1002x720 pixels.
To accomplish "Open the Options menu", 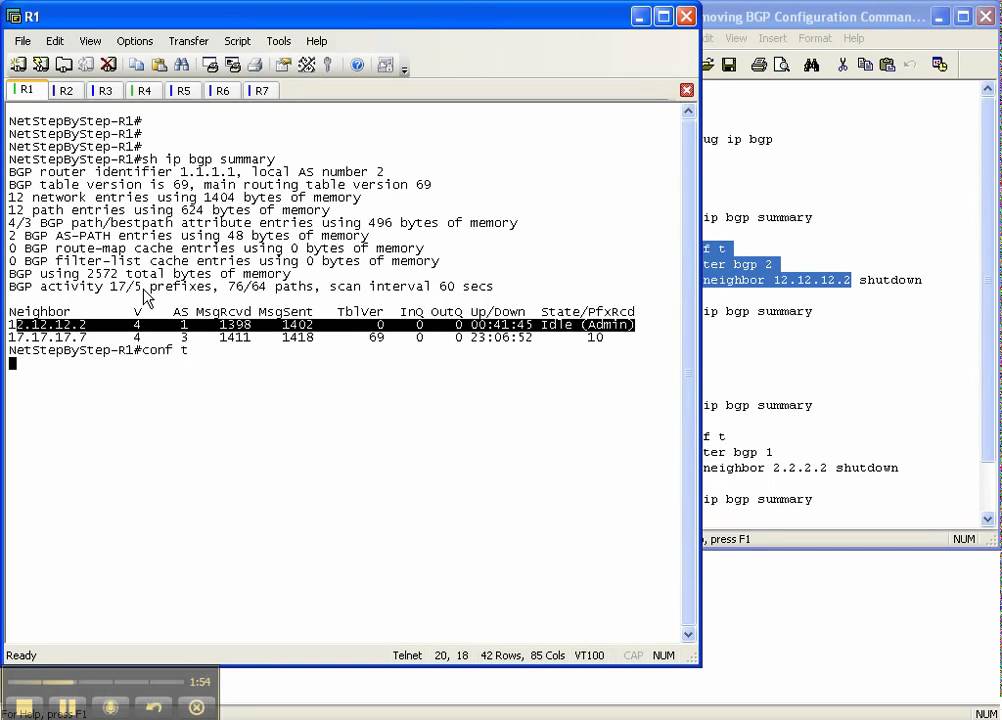I will [x=135, y=41].
